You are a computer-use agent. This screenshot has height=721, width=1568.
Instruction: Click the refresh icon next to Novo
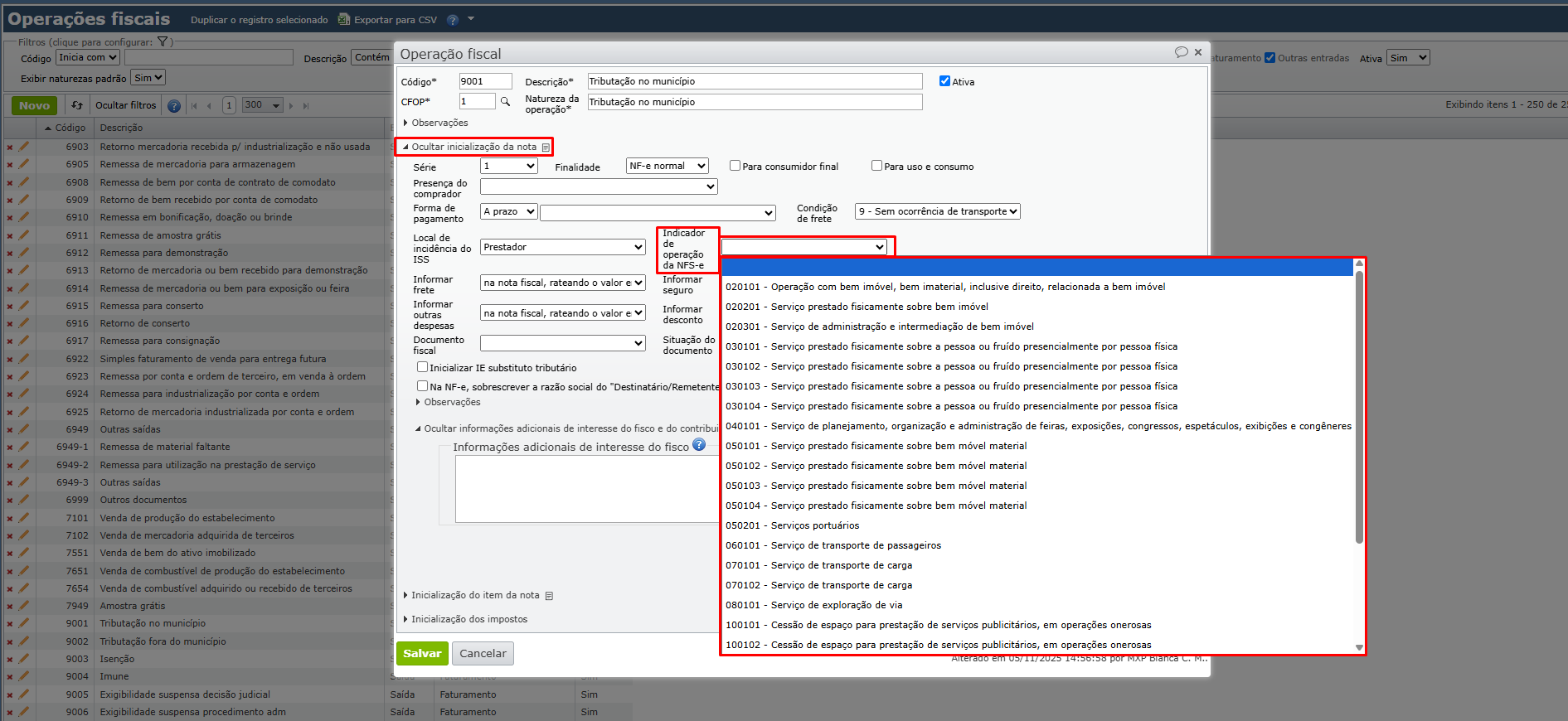click(x=77, y=105)
